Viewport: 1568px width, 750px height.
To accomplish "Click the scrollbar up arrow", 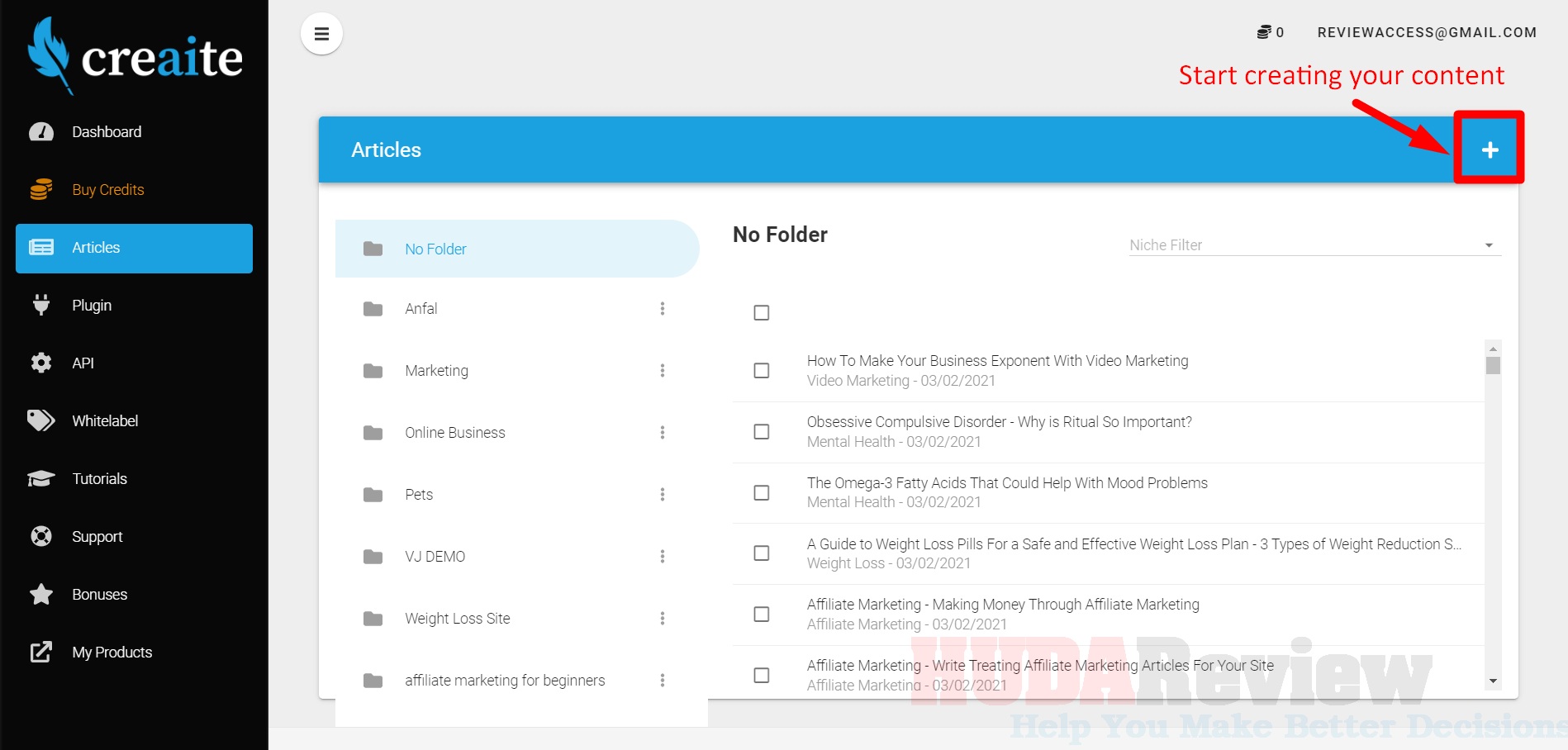I will pos(1493,349).
